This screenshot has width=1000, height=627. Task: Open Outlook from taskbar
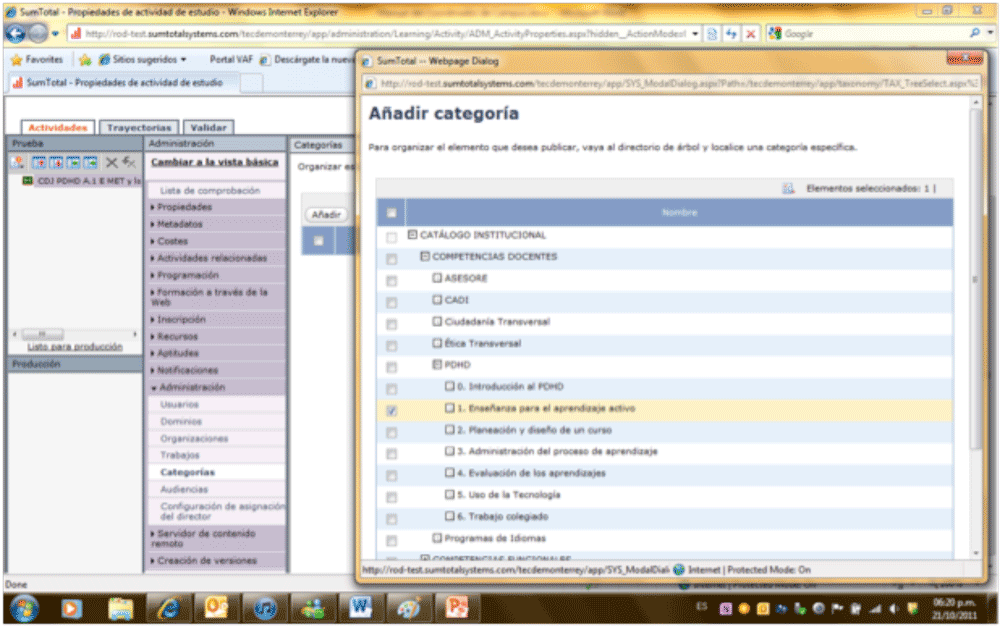click(x=216, y=609)
